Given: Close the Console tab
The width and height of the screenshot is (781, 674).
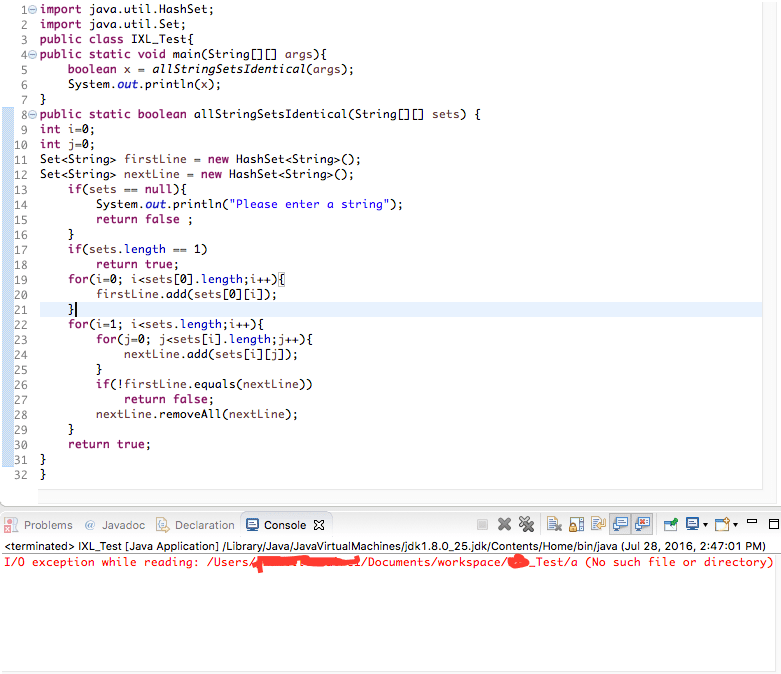Looking at the screenshot, I should point(319,525).
